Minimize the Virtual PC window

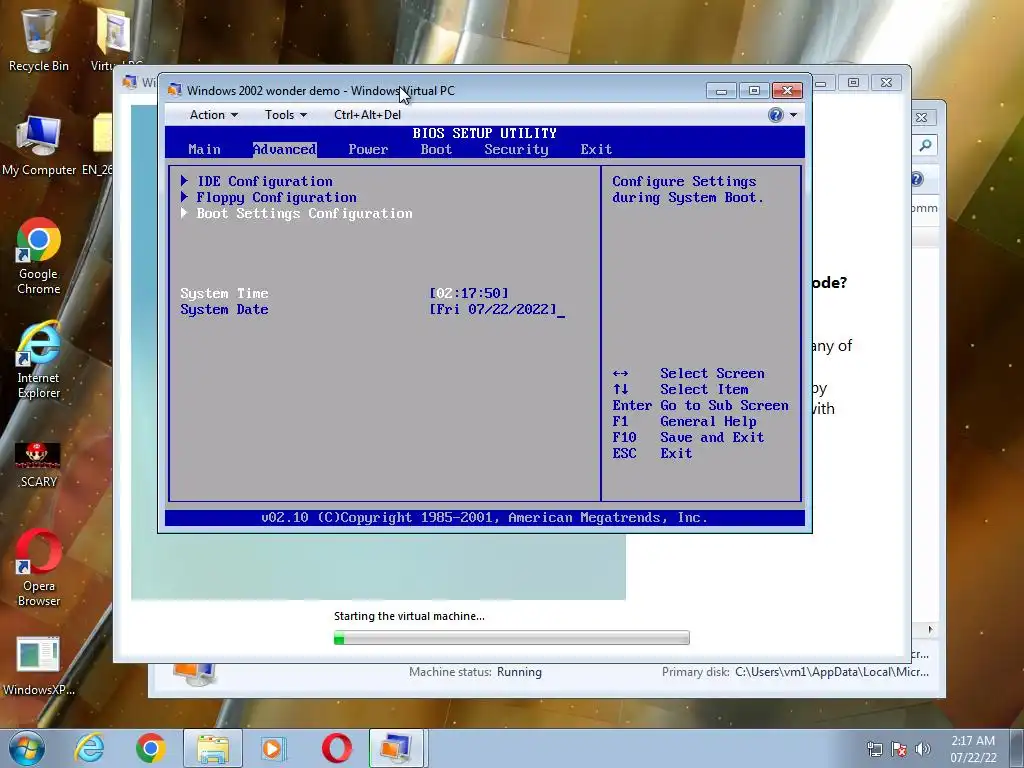point(721,90)
